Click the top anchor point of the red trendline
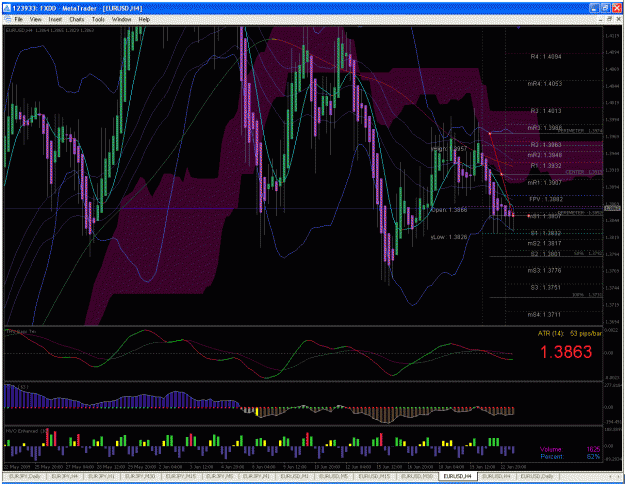The height and width of the screenshot is (484, 625). click(x=490, y=133)
